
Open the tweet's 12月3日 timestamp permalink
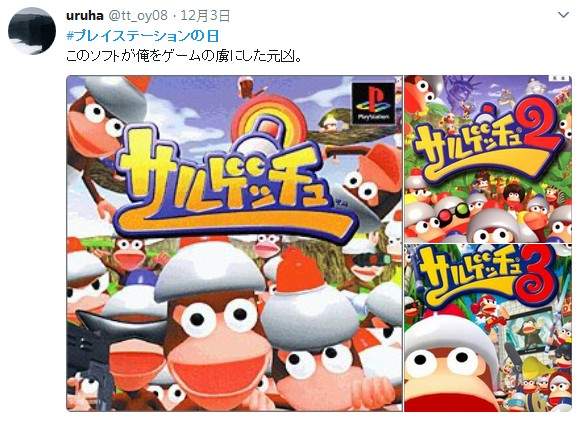205,16
